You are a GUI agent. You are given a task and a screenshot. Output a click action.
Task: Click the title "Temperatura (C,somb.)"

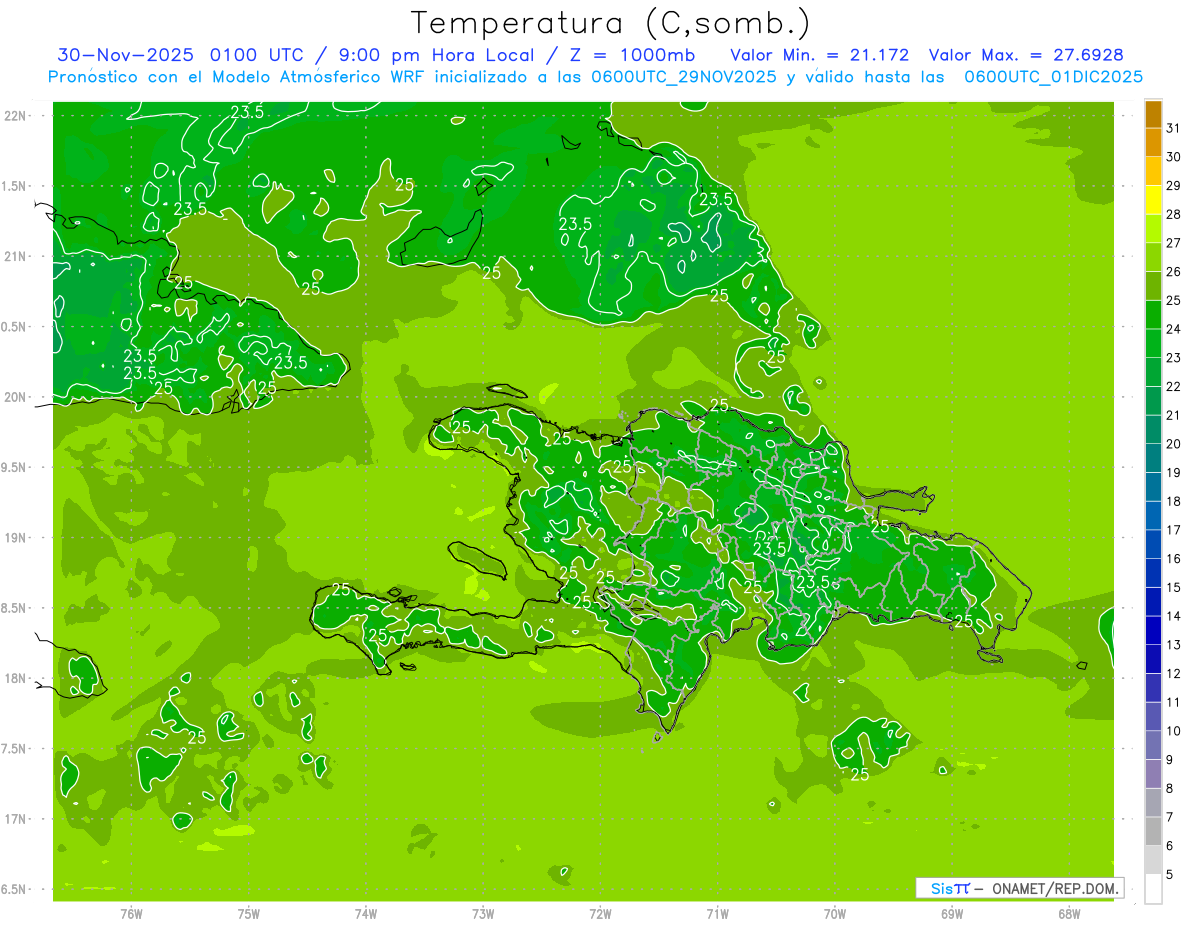point(610,23)
